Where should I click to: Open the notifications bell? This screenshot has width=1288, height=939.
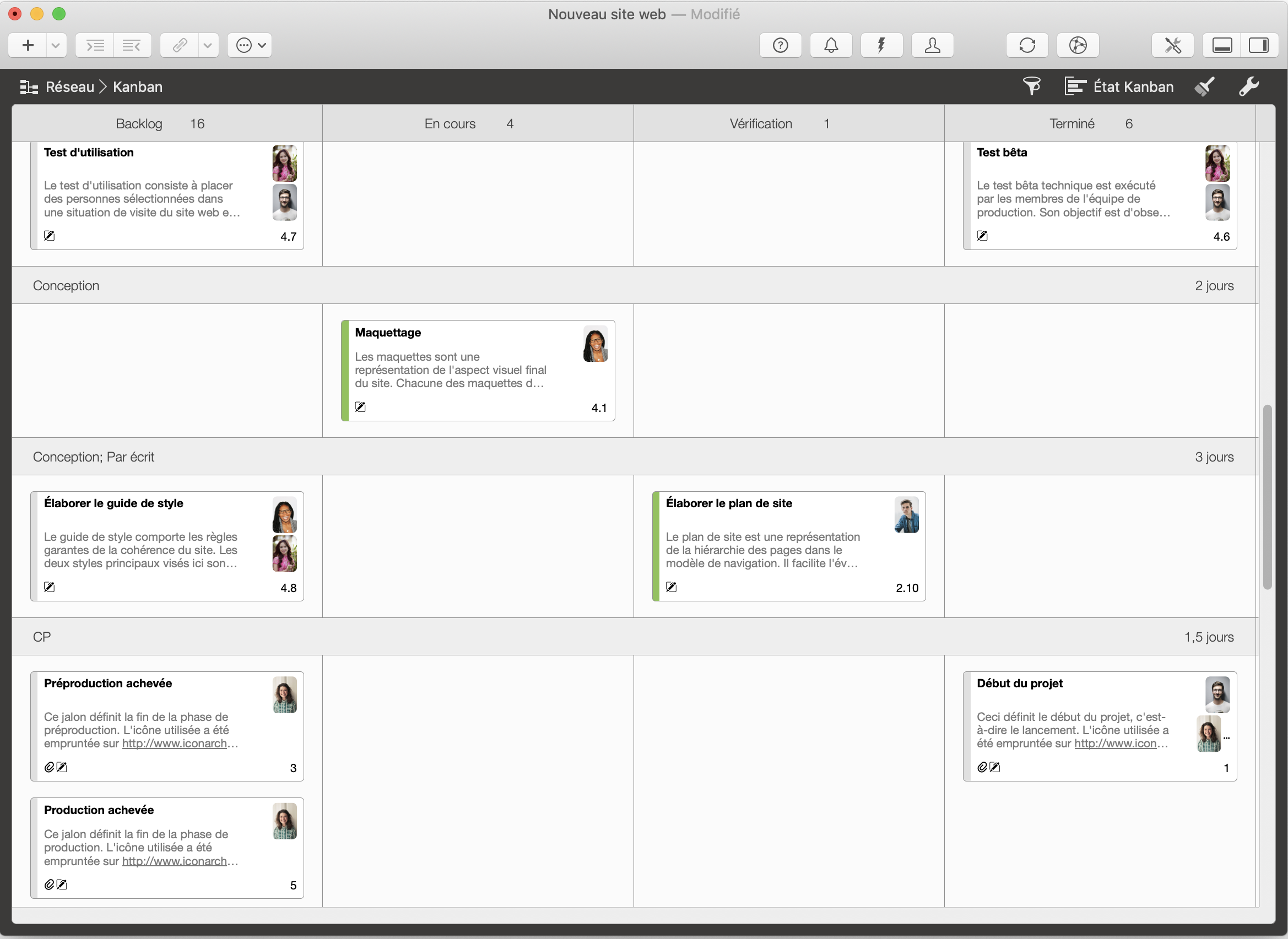[830, 46]
